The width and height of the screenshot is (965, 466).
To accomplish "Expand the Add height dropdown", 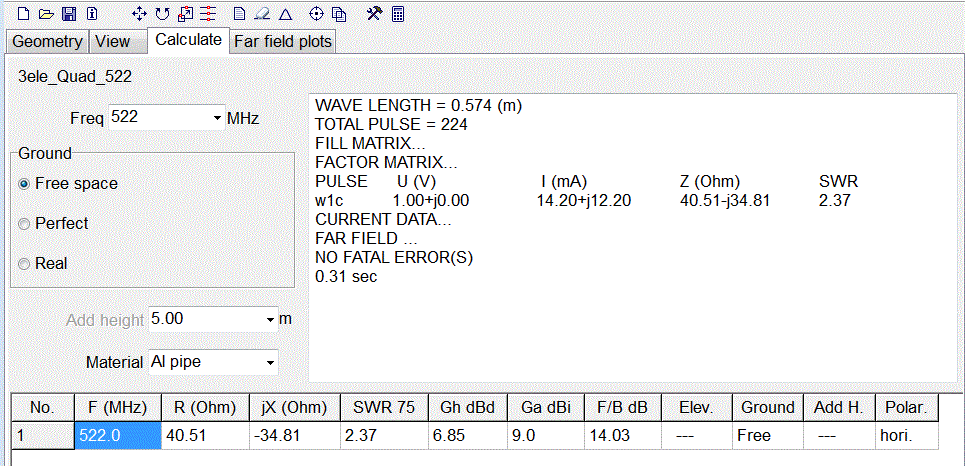I will coord(270,320).
